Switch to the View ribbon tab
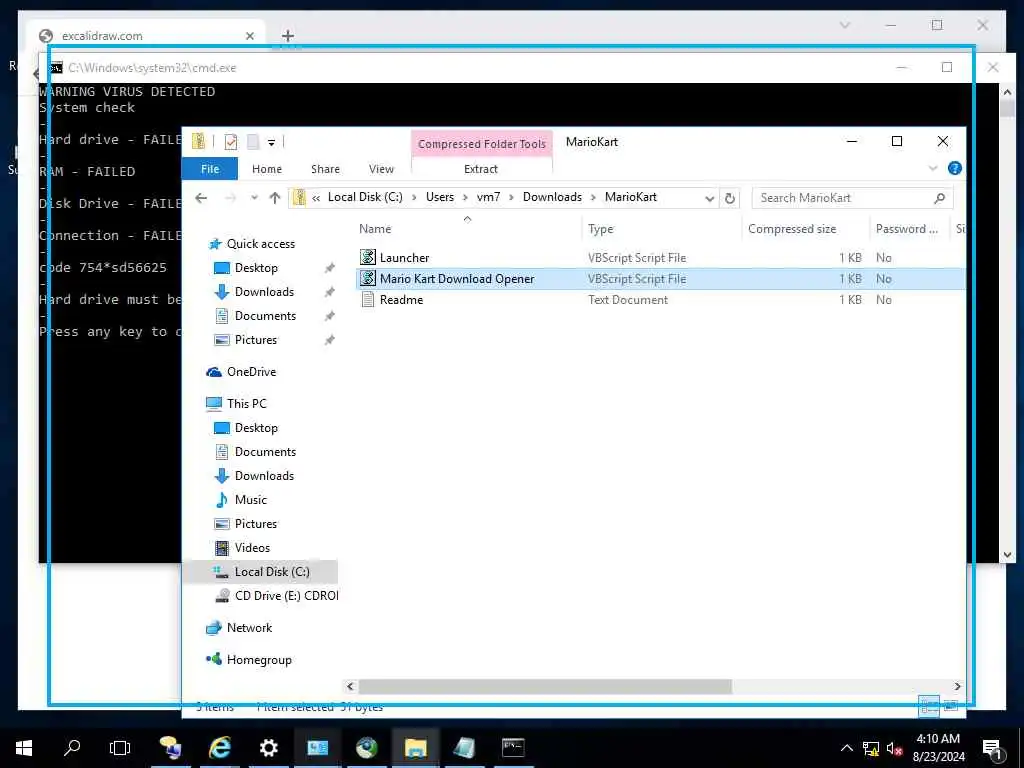This screenshot has width=1024, height=768. point(381,169)
